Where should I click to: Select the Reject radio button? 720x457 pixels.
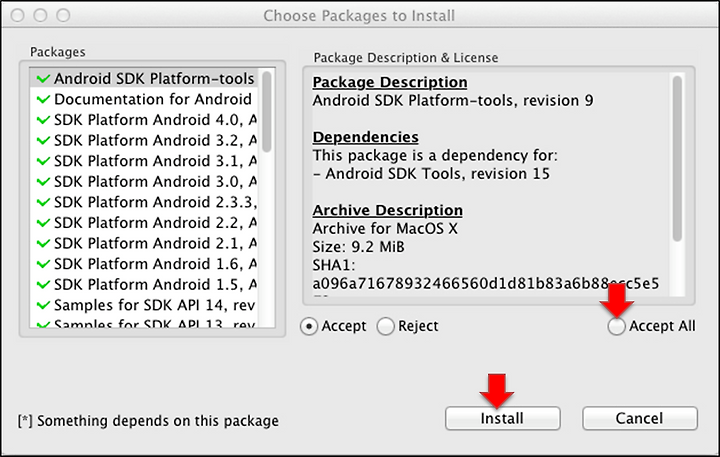point(385,327)
